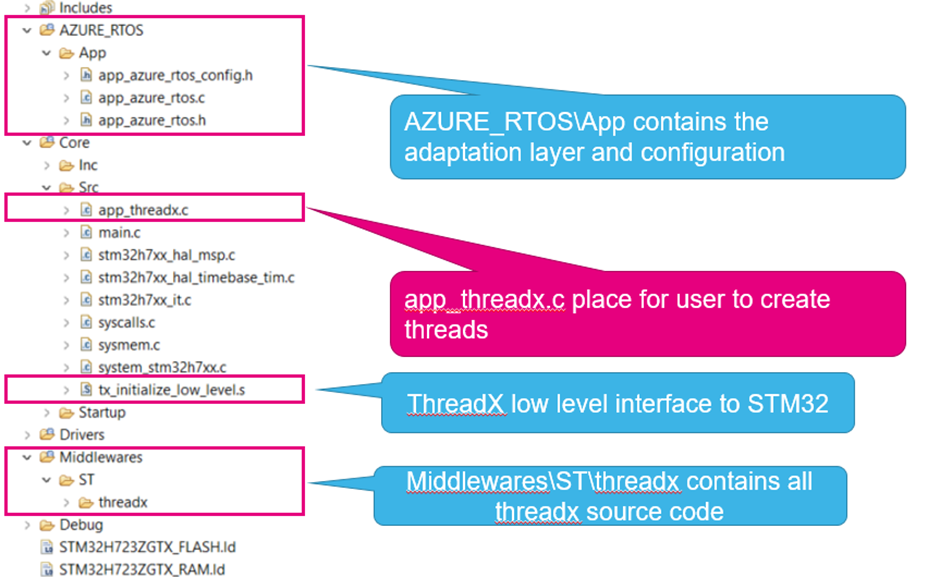This screenshot has height=577, width=940.
Task: Select the "Drivers" folder name
Action: pos(82,435)
